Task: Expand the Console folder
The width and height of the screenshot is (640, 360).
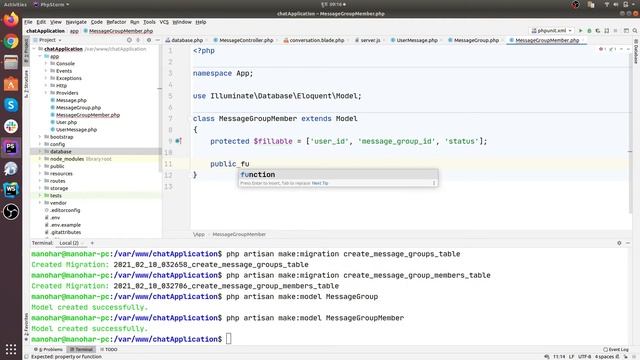Action: (x=46, y=64)
